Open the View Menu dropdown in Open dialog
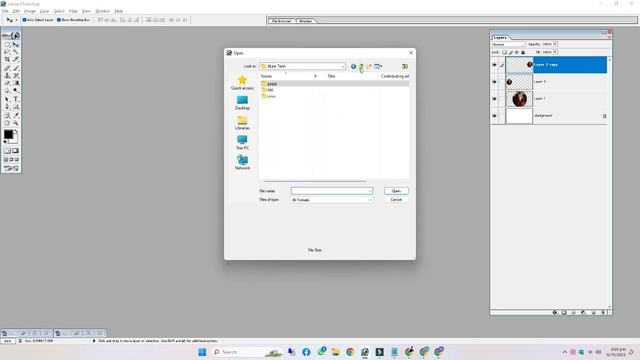The height and width of the screenshot is (360, 640). 378,67
